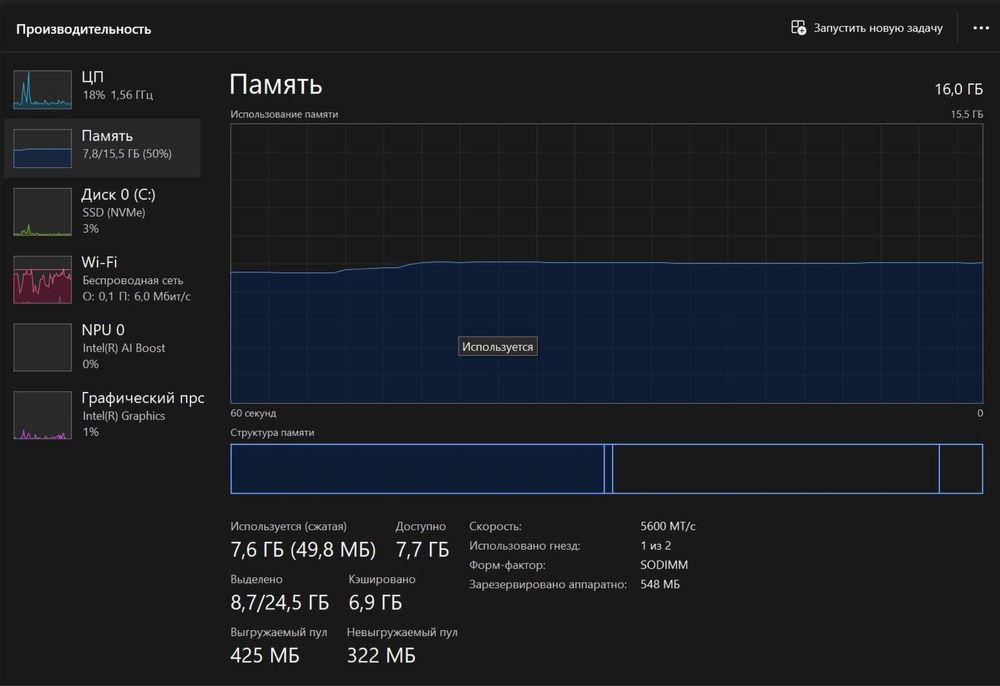Click the GPU purple usage thumbnail

(43, 415)
